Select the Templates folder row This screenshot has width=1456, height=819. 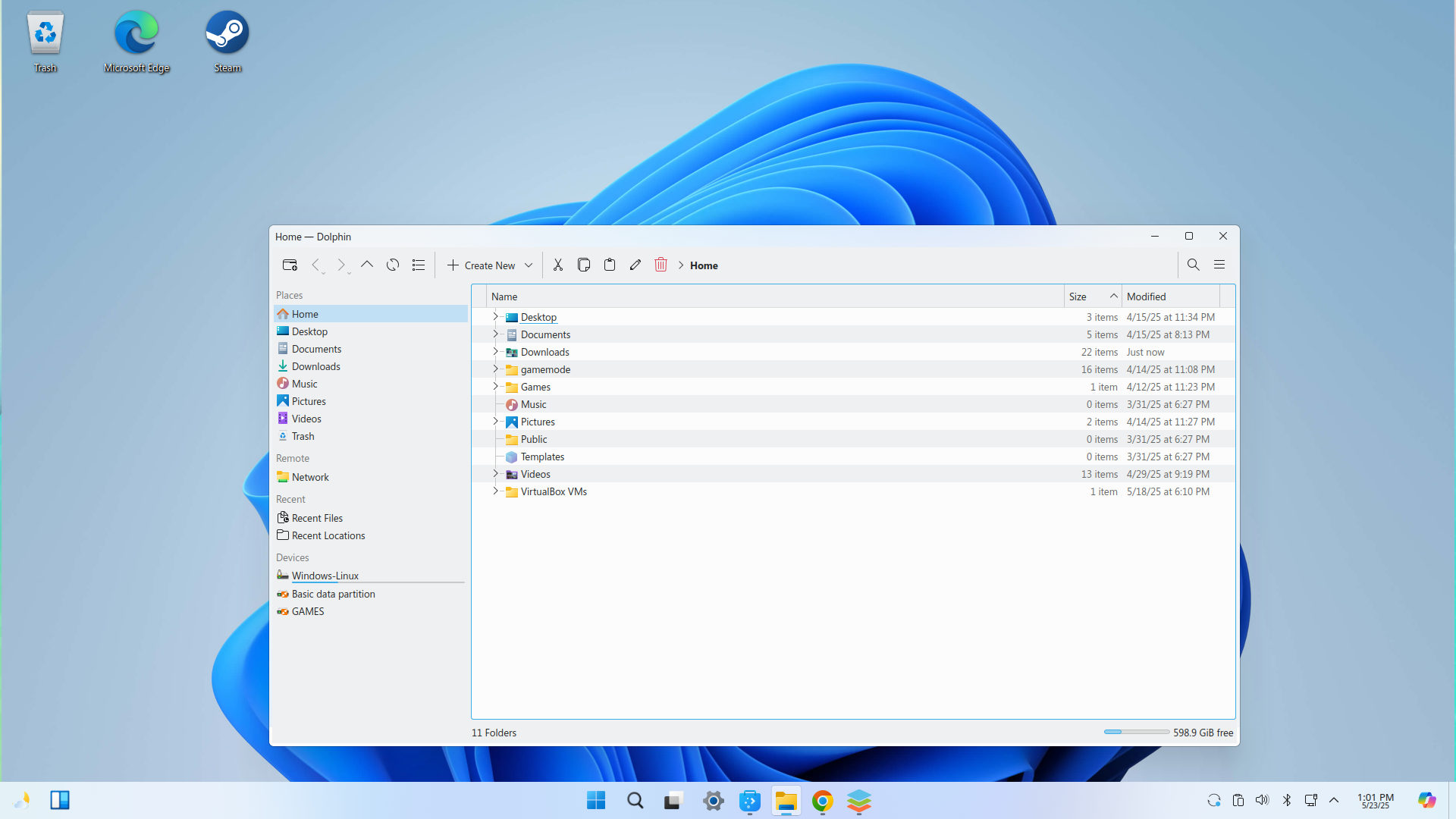[853, 457]
